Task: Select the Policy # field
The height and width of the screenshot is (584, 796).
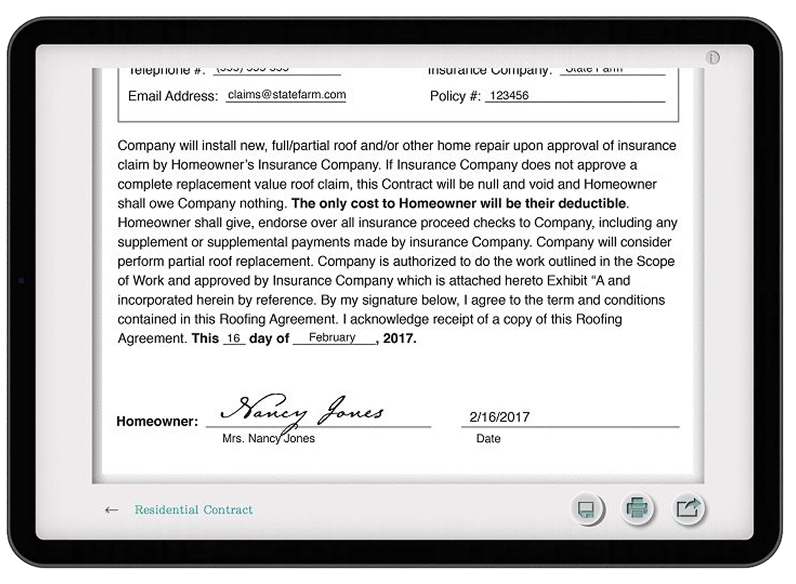Action: pyautogui.click(x=574, y=96)
